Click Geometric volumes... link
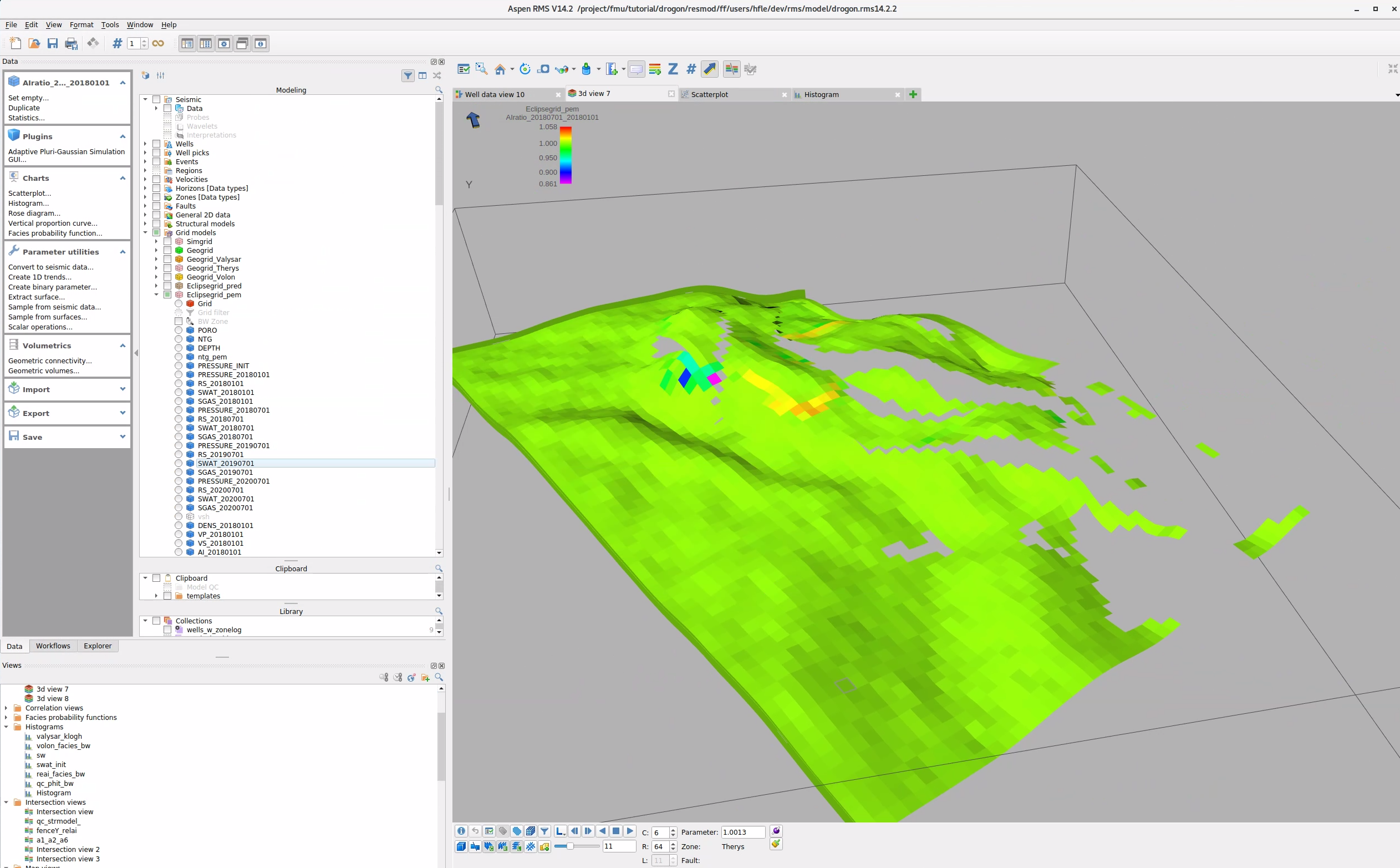 point(44,371)
